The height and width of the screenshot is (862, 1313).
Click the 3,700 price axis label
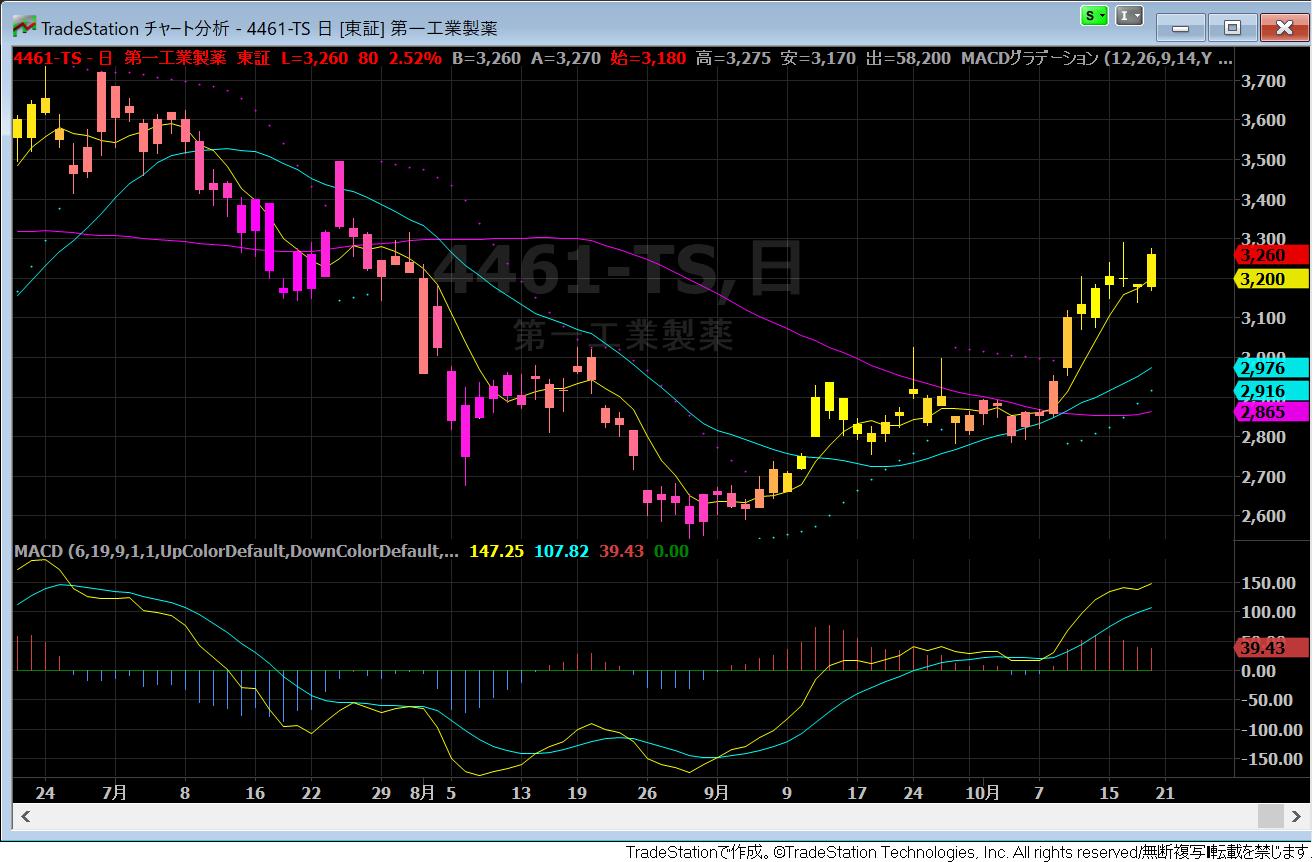(1261, 81)
